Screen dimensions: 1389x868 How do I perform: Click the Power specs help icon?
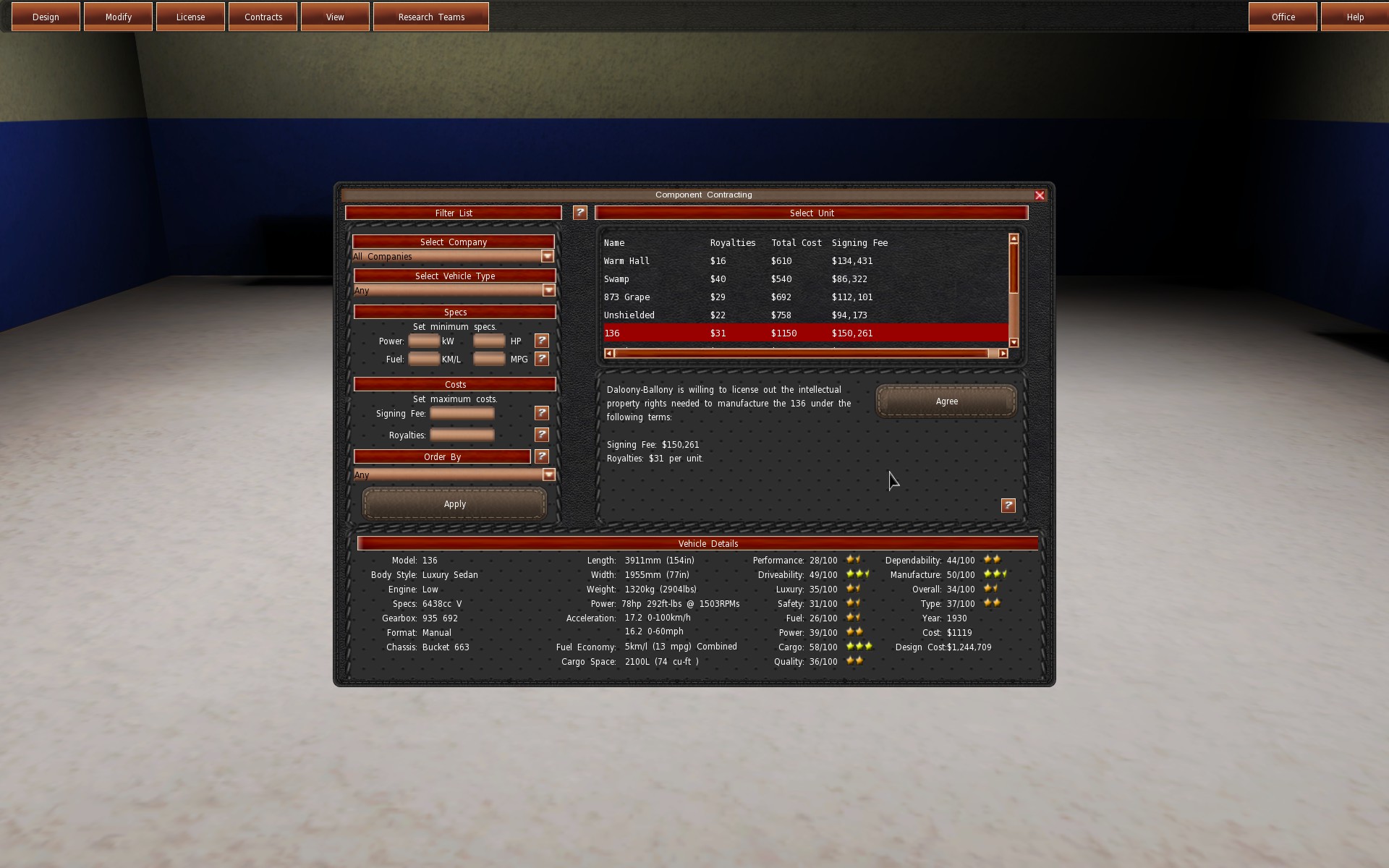541,341
